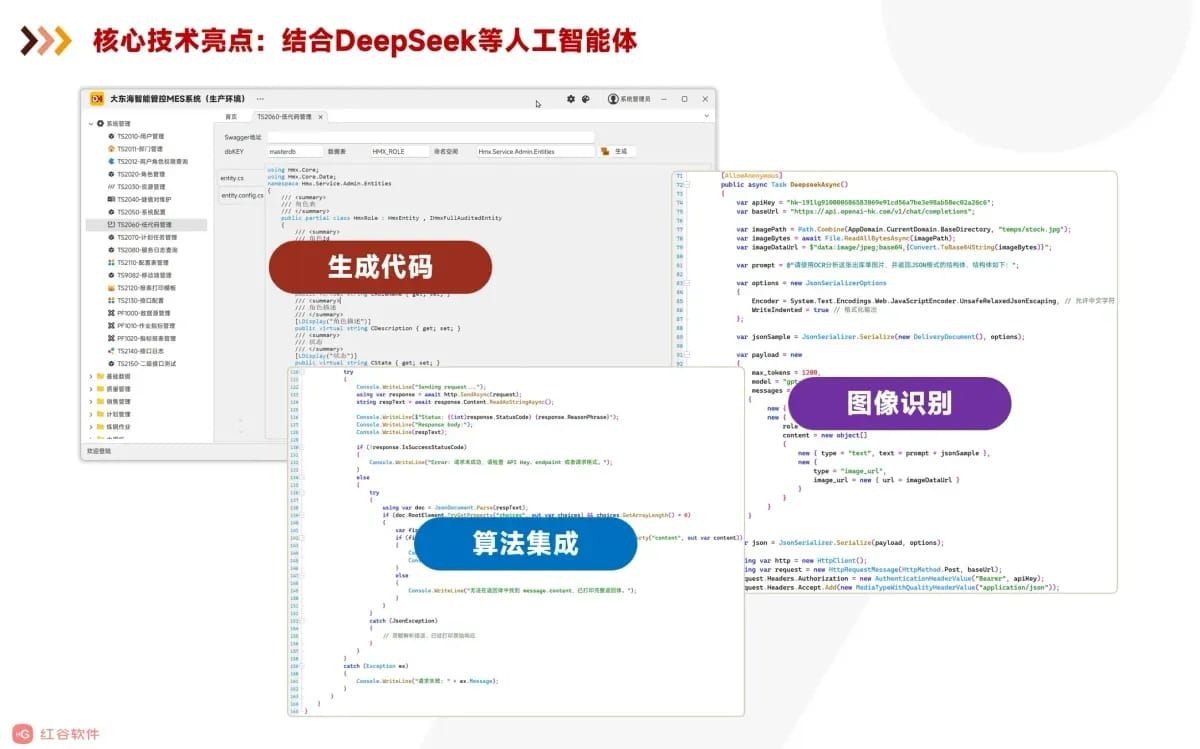Click the dbKEY masterdb field

[295, 151]
